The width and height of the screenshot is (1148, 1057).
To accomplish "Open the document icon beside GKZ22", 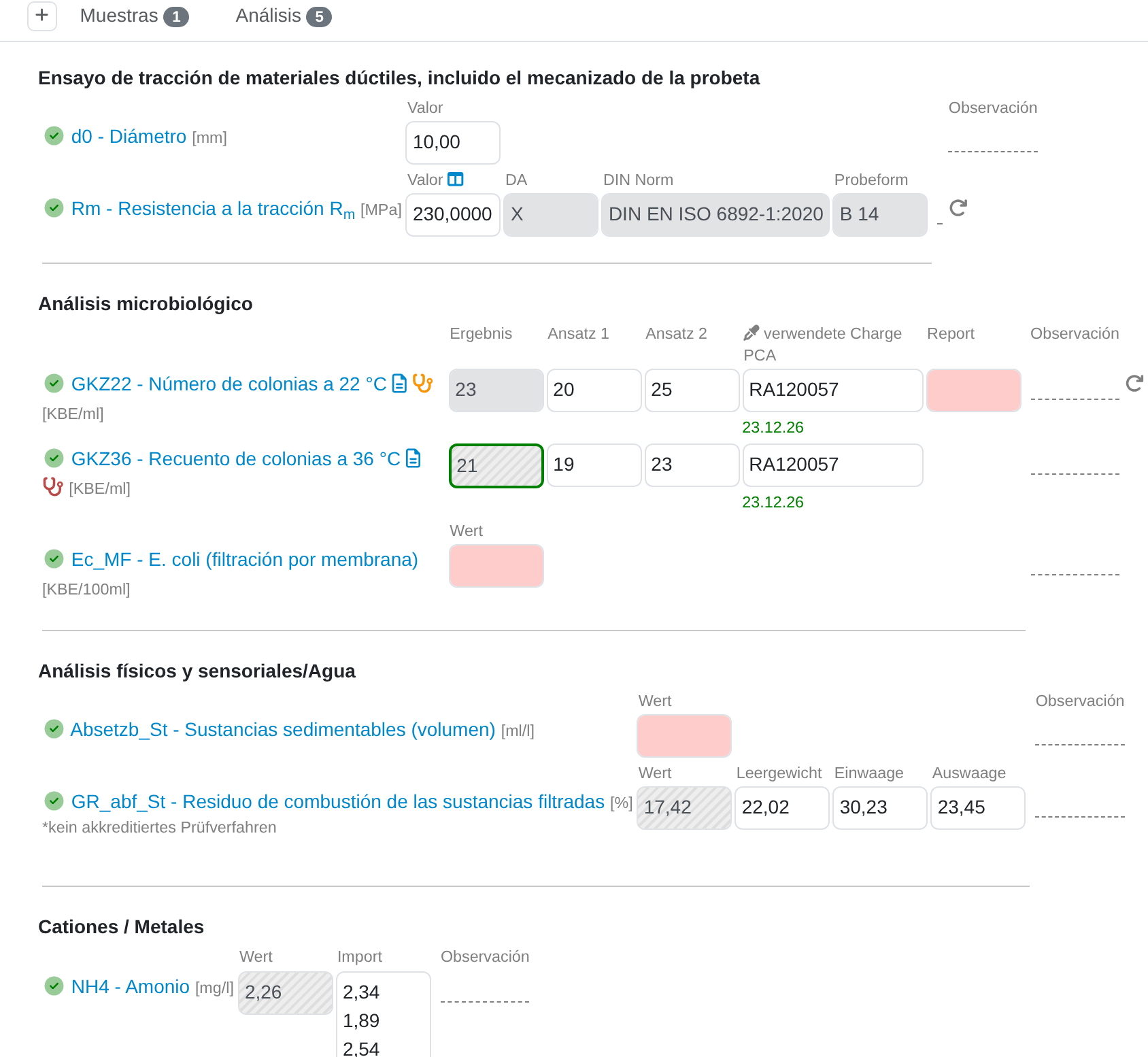I will [400, 384].
